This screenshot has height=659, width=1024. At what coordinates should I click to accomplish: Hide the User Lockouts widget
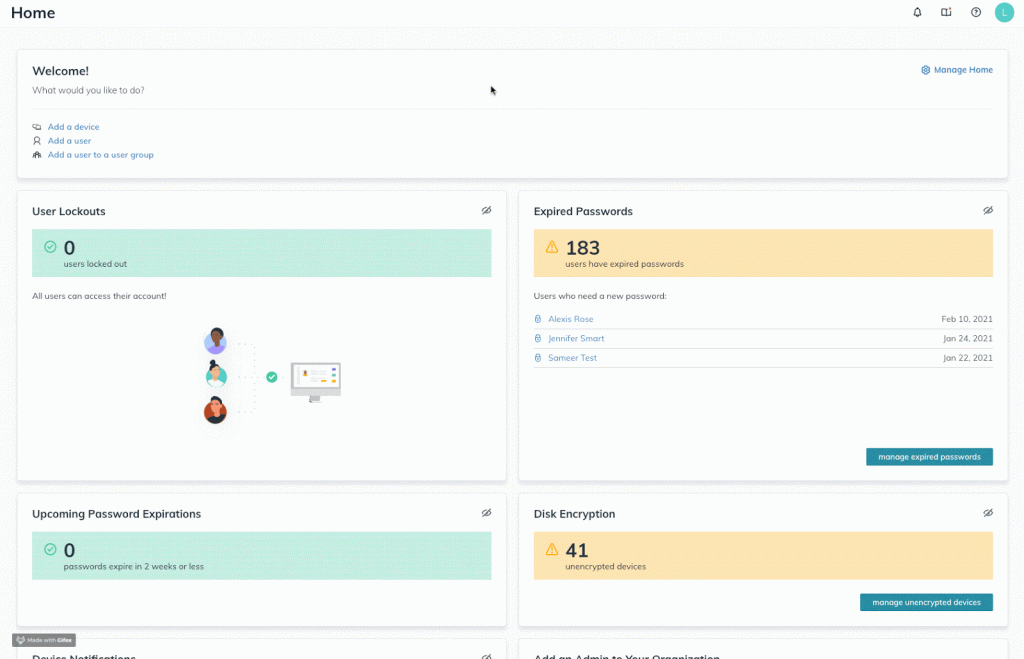click(486, 211)
